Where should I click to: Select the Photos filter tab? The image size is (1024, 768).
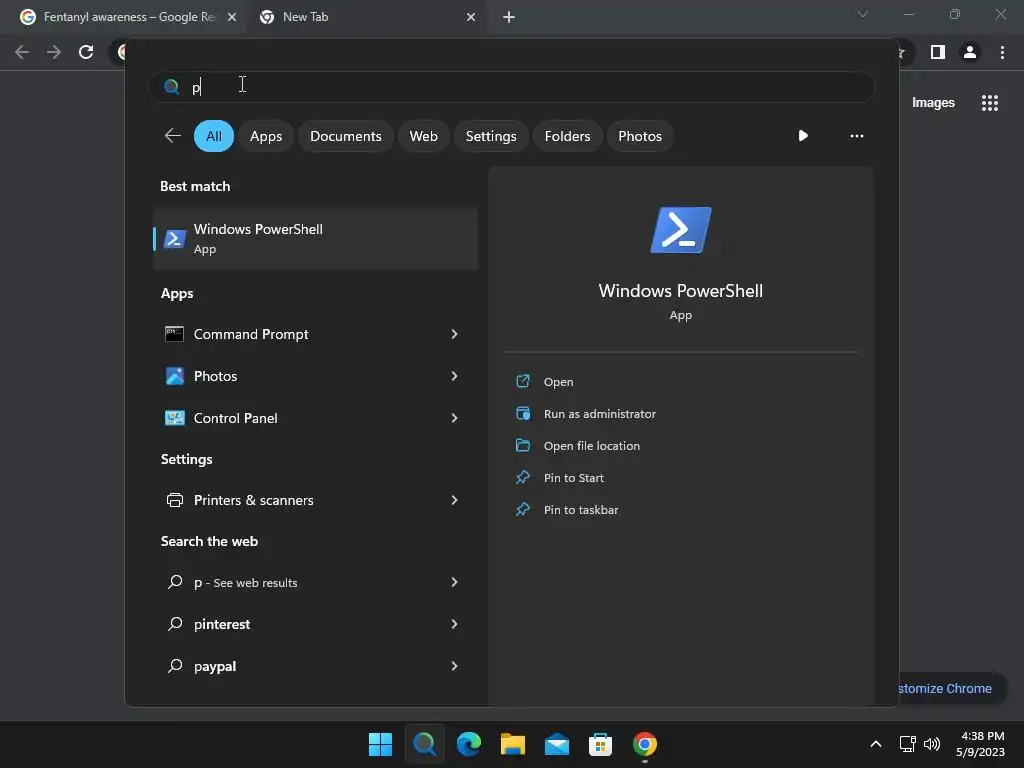[640, 136]
